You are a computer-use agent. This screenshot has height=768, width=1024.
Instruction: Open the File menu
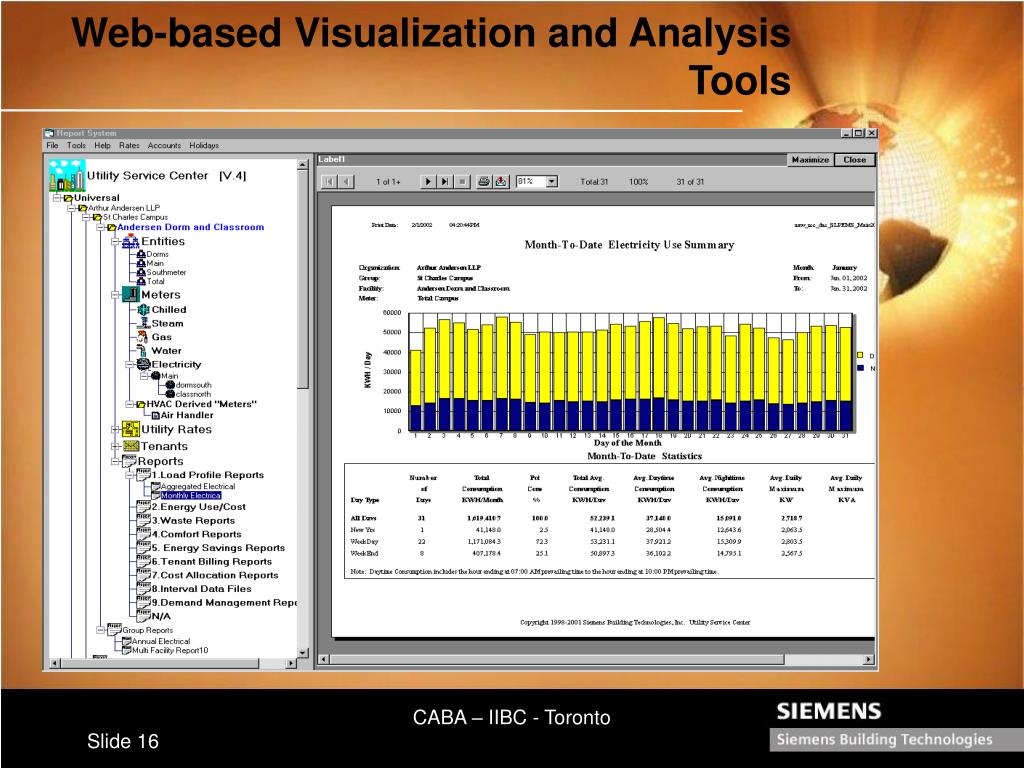(52, 146)
